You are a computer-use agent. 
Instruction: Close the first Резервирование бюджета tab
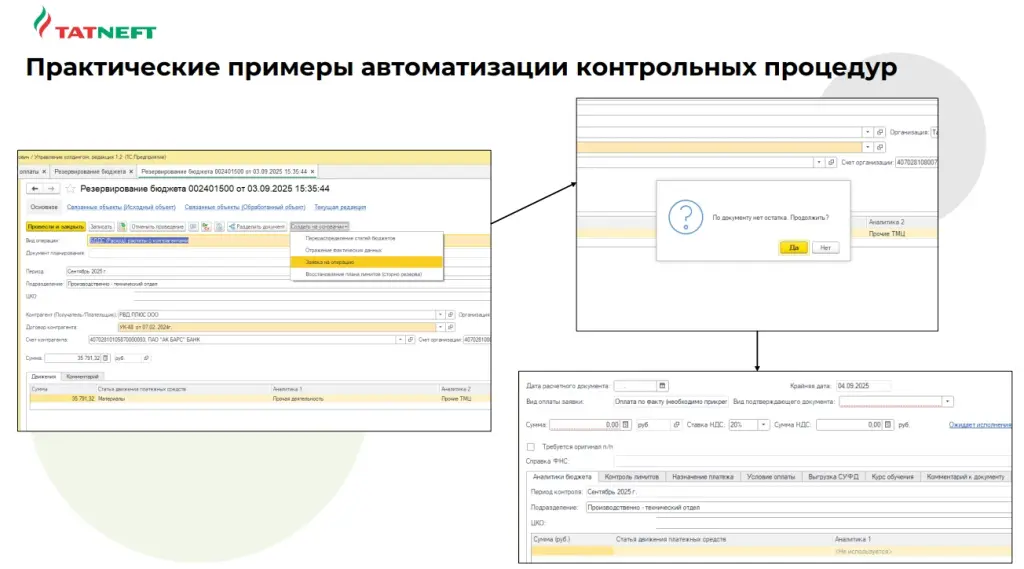131,172
